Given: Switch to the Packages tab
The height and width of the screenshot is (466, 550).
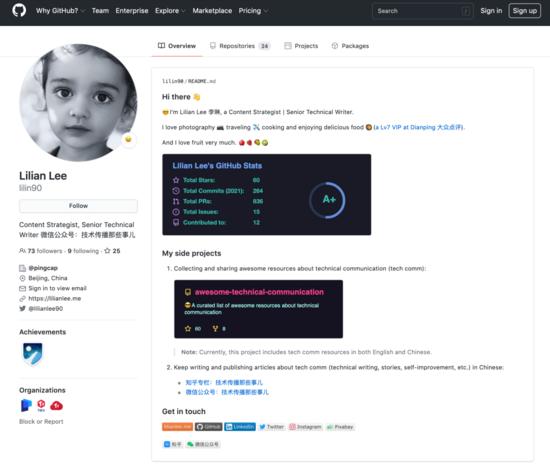Looking at the screenshot, I should tap(350, 46).
